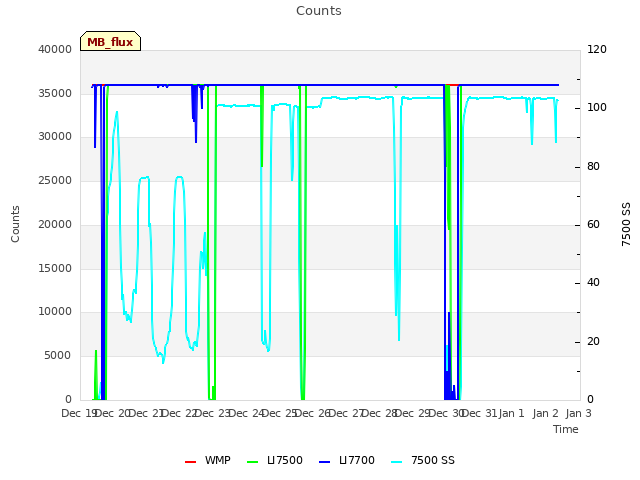Screen dimensions: 640x480
Task: Click the Jan 3 date label
Action: pyautogui.click(x=578, y=413)
